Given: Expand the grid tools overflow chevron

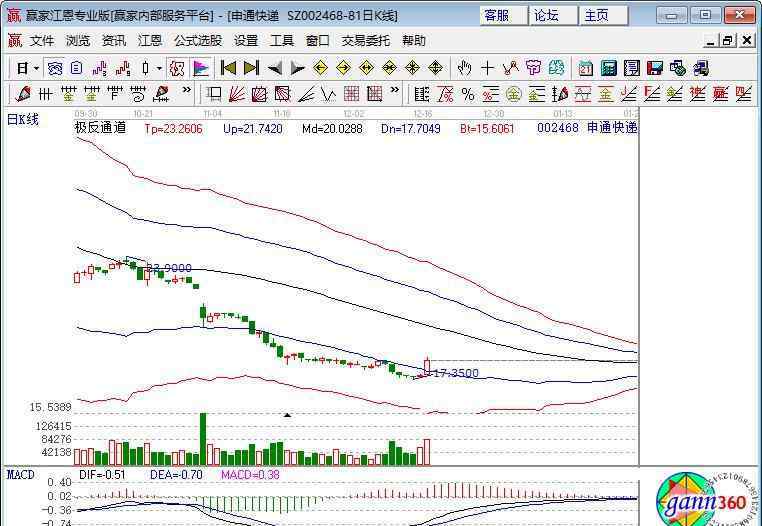Looking at the screenshot, I should (395, 90).
